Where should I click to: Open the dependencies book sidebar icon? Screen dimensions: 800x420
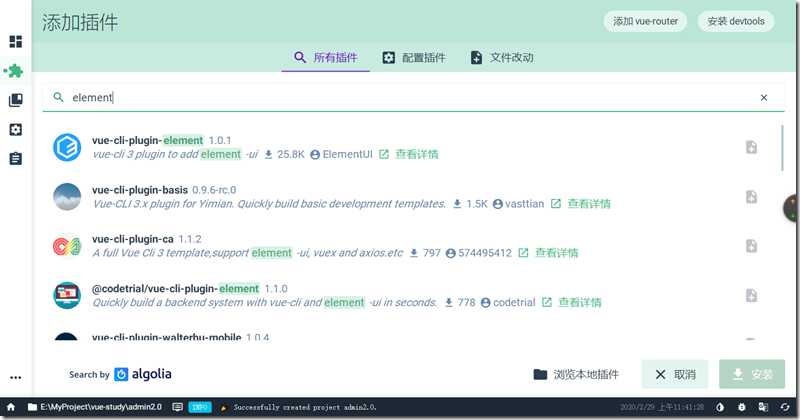pos(16,100)
